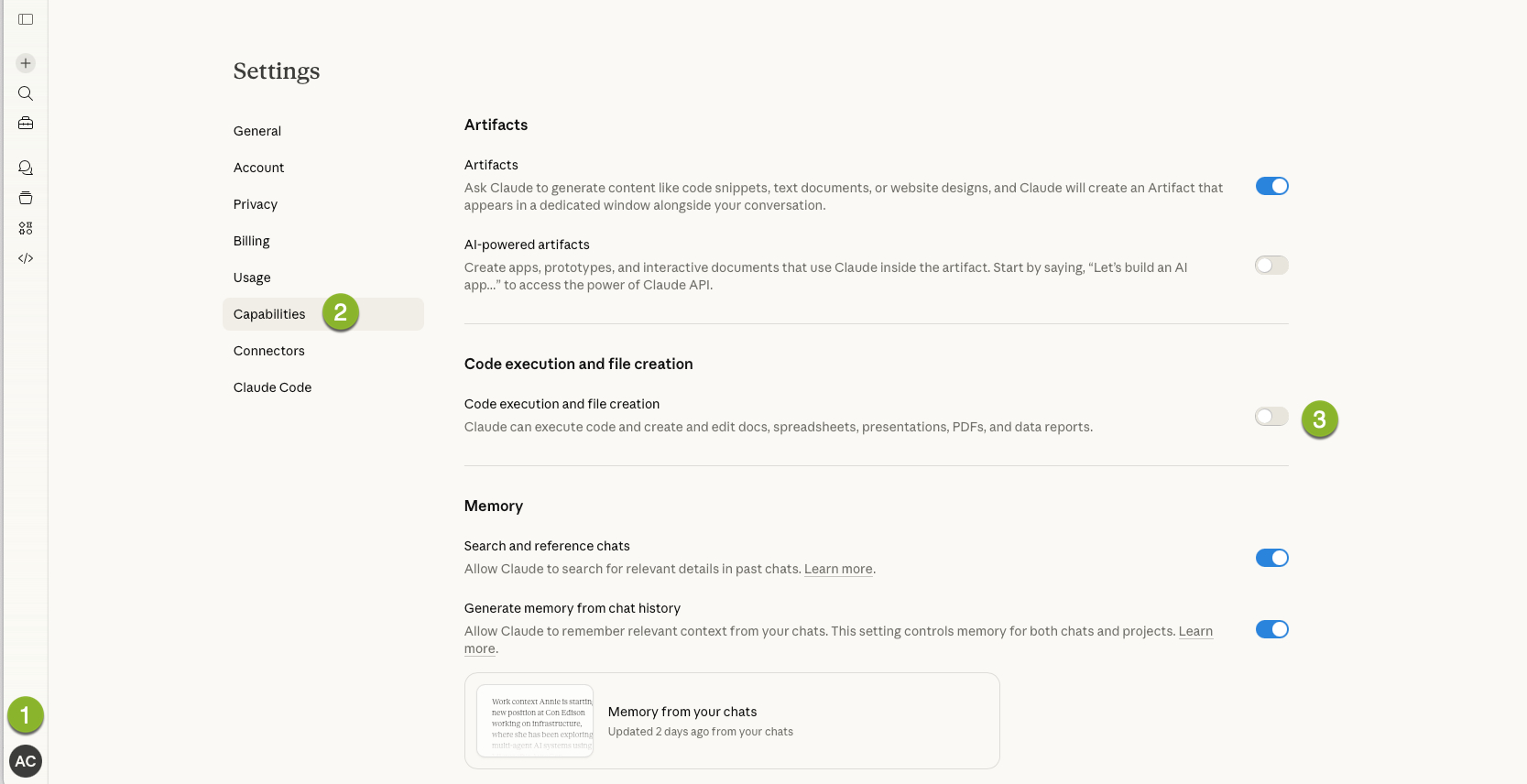Image resolution: width=1527 pixels, height=784 pixels.
Task: Disable Search and reference chats toggle
Action: pyautogui.click(x=1271, y=558)
